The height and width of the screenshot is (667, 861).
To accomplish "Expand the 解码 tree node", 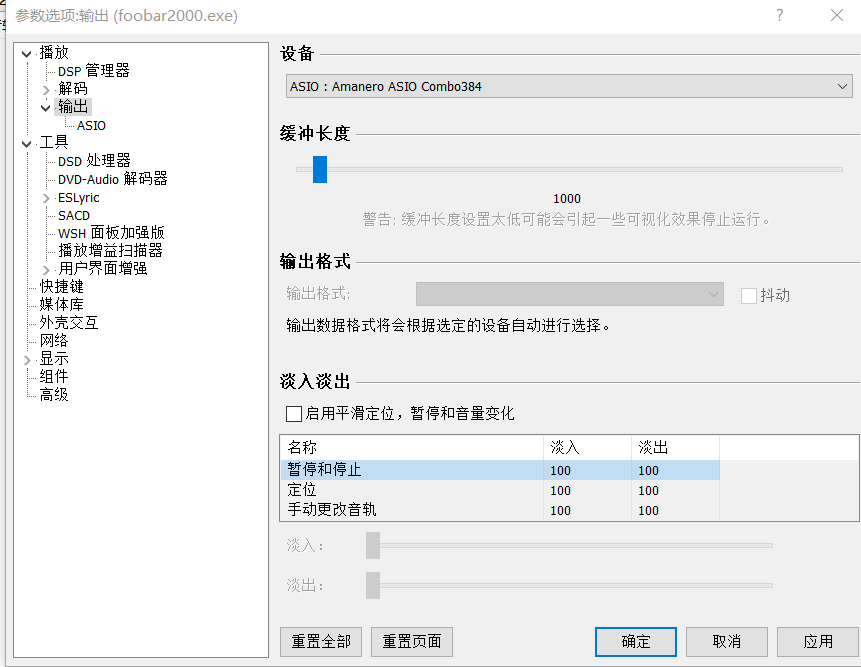I will (46, 89).
